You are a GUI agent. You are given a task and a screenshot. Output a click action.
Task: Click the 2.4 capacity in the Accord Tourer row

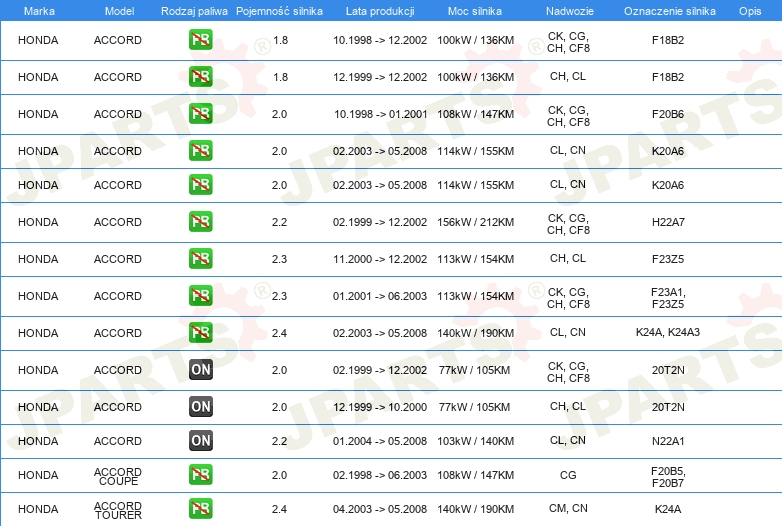click(x=279, y=509)
